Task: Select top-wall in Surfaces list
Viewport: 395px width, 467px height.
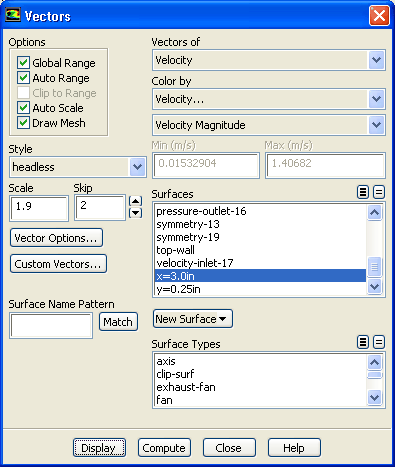Action: point(260,250)
